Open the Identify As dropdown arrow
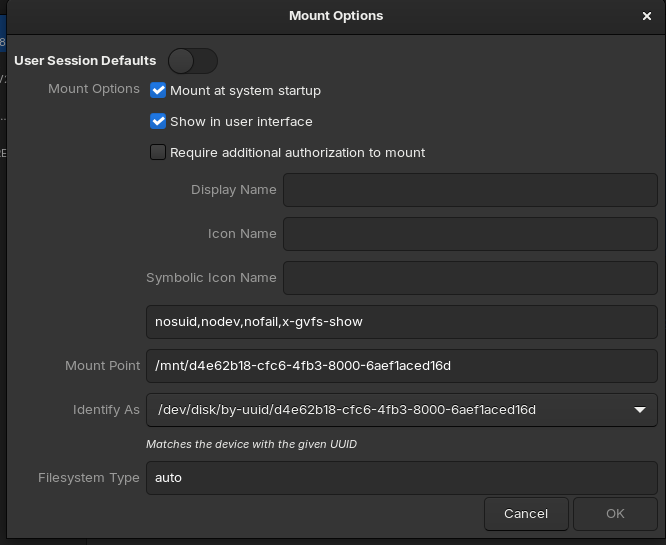 640,410
